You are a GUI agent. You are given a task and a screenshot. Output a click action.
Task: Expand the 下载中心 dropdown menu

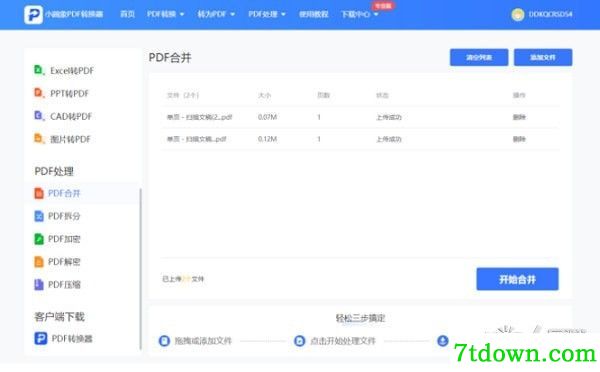[x=359, y=14]
